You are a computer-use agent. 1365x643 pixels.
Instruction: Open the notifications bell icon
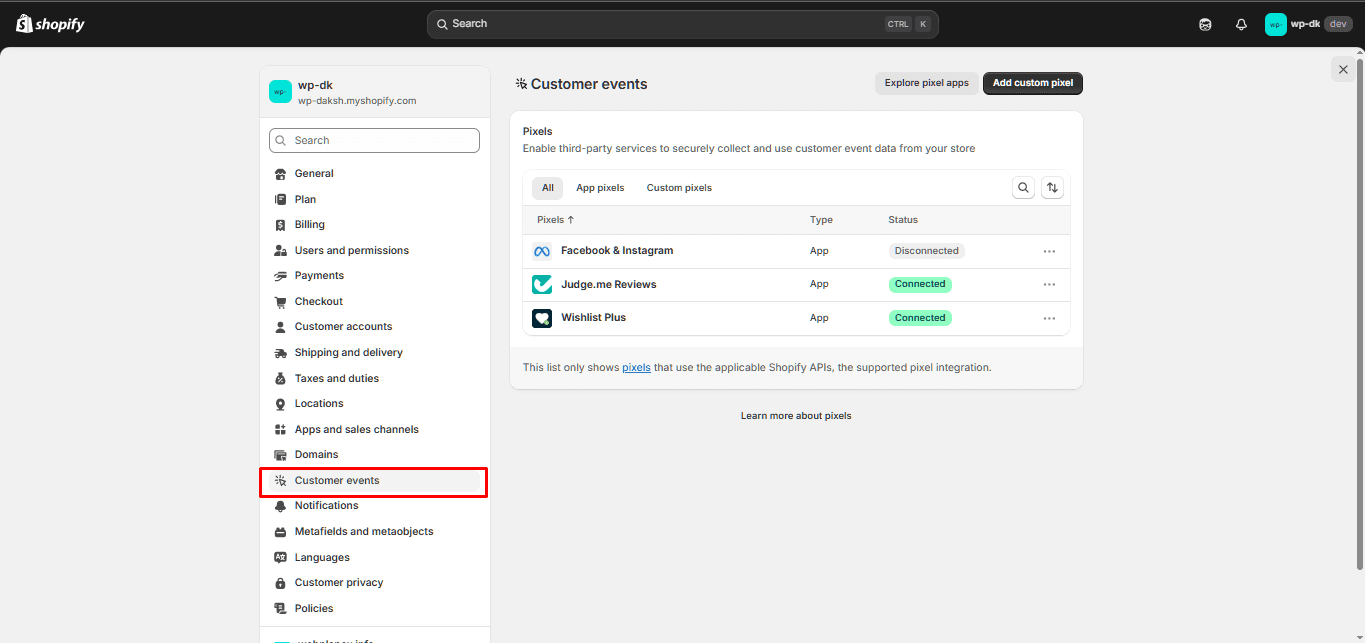tap(1241, 24)
